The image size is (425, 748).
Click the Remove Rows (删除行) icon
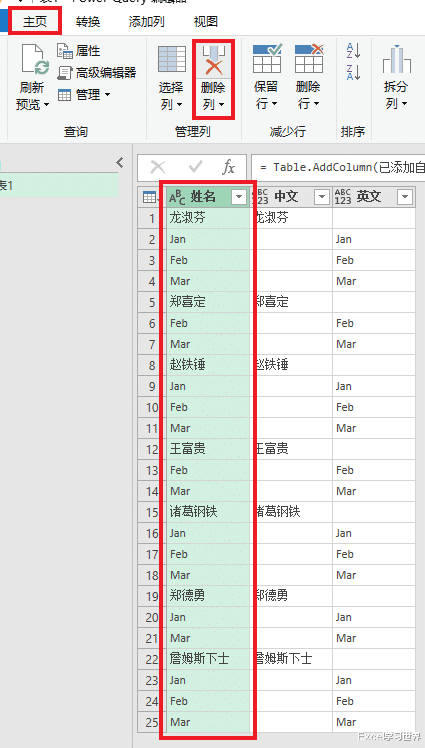tap(308, 59)
